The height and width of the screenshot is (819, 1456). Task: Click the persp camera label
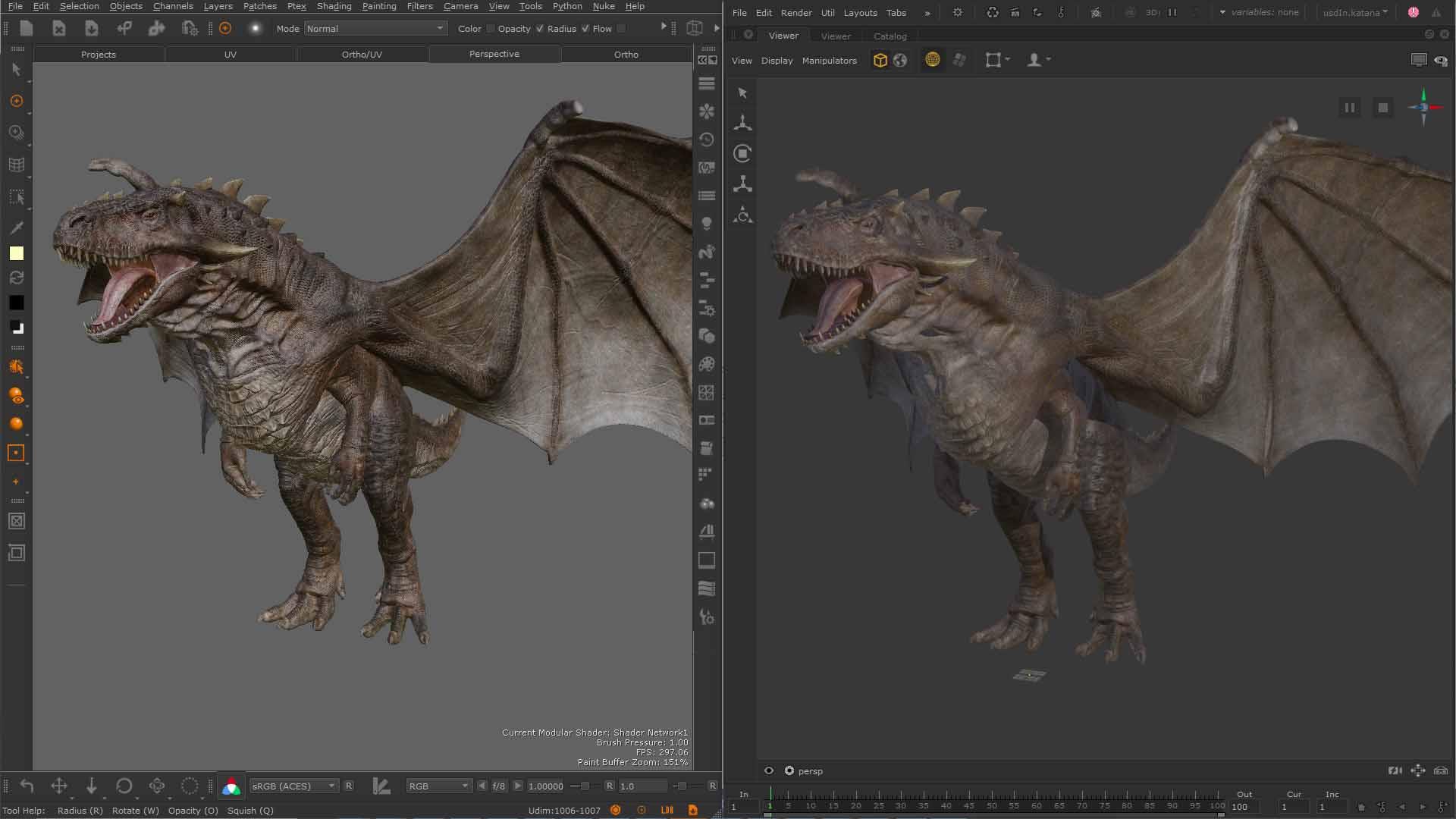pos(810,771)
